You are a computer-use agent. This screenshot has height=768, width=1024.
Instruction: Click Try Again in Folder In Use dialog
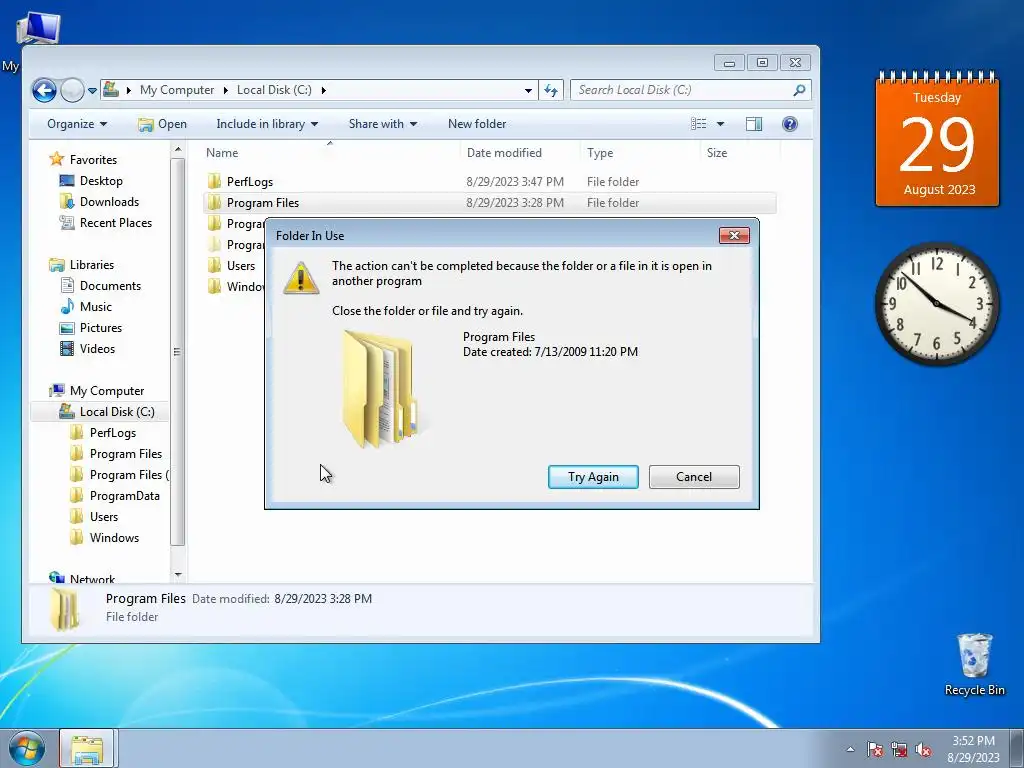593,477
